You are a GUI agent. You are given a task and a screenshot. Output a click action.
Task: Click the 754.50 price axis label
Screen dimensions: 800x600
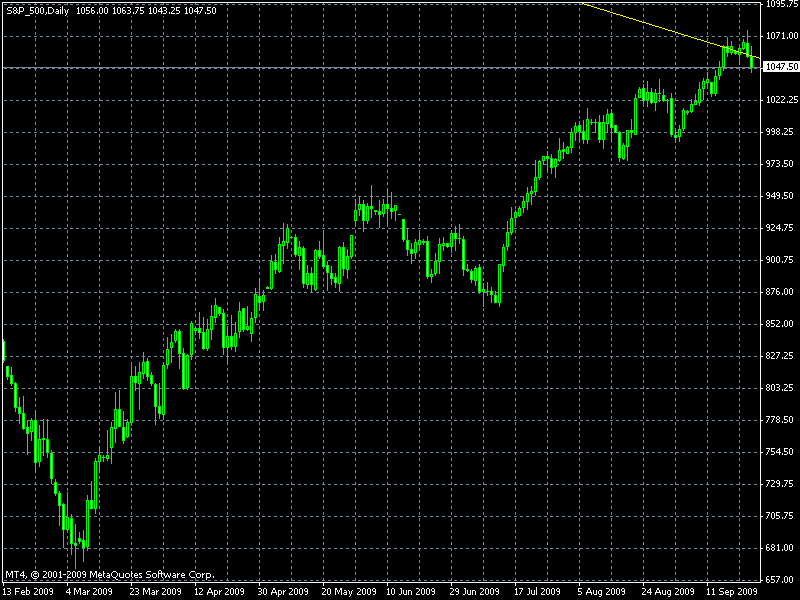[779, 452]
